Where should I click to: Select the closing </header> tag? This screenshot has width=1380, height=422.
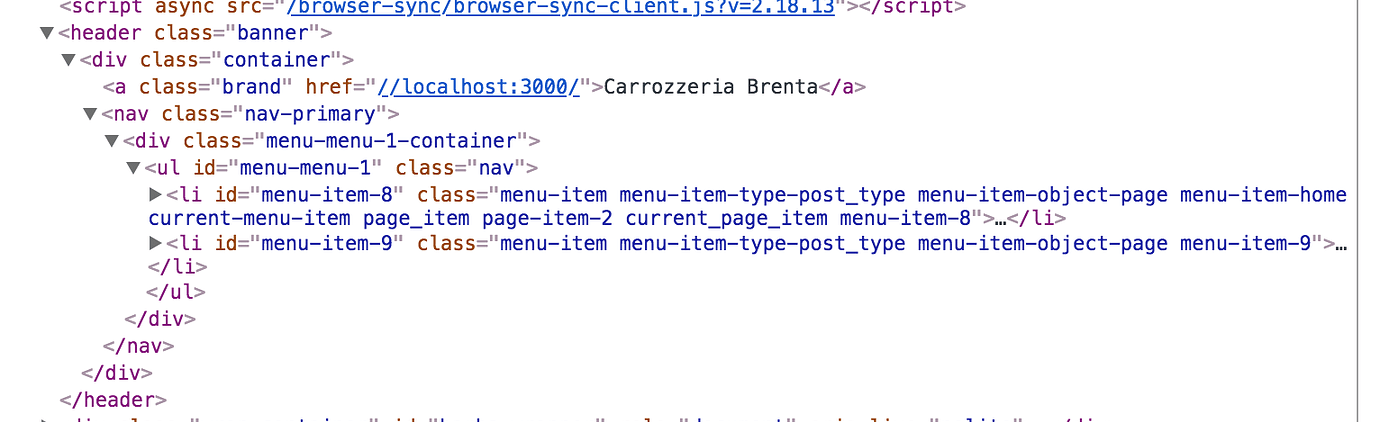[113, 399]
